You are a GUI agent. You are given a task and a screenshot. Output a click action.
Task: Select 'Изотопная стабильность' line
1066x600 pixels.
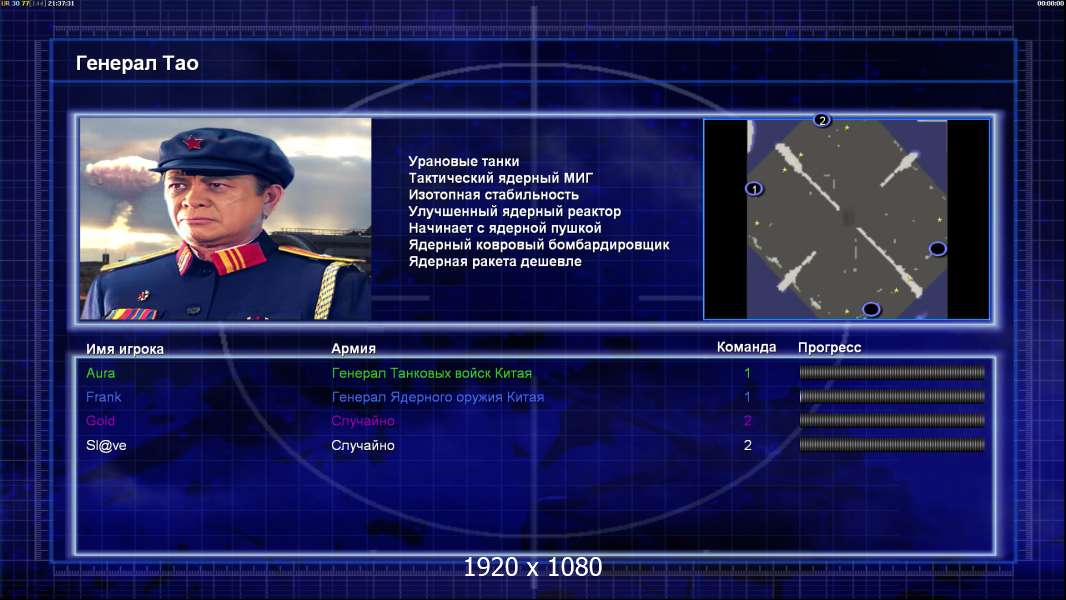click(494, 194)
